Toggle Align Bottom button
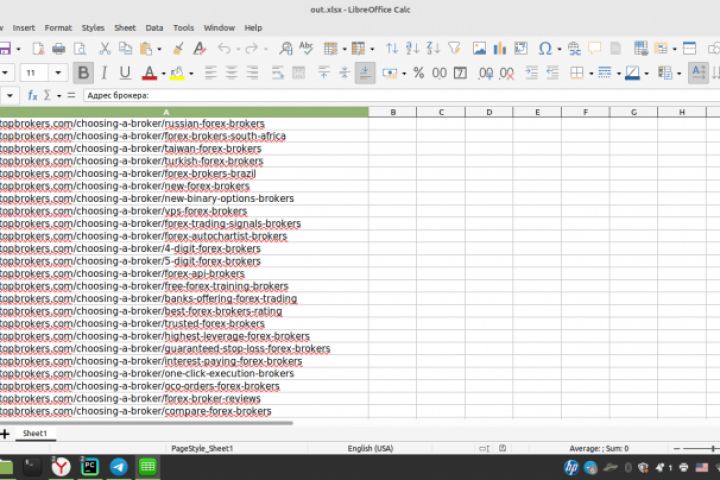 [x=365, y=73]
